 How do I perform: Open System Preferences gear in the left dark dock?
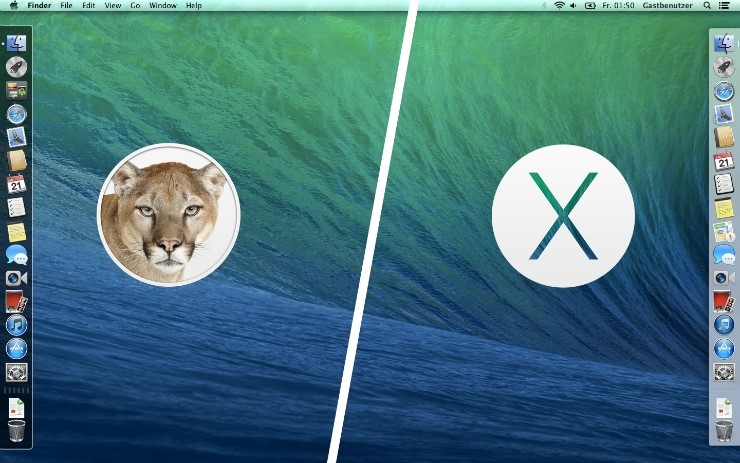pyautogui.click(x=17, y=372)
